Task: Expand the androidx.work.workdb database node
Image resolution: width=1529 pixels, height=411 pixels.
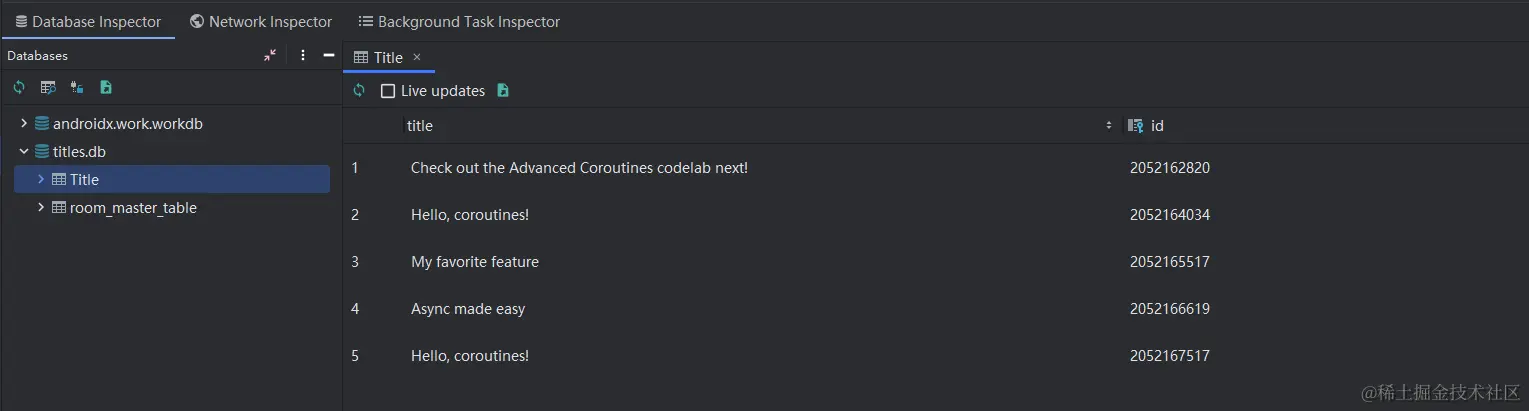Action: click(x=24, y=124)
